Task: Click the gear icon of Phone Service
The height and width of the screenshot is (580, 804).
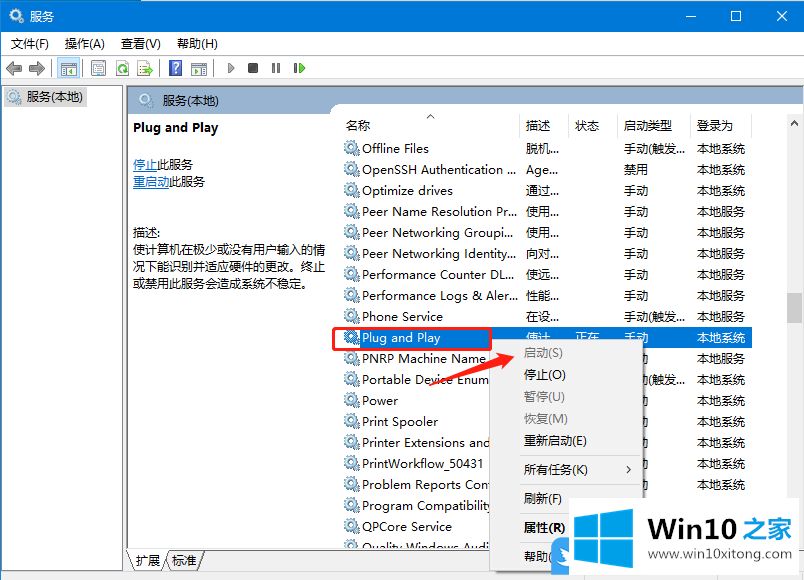Action: click(x=352, y=316)
